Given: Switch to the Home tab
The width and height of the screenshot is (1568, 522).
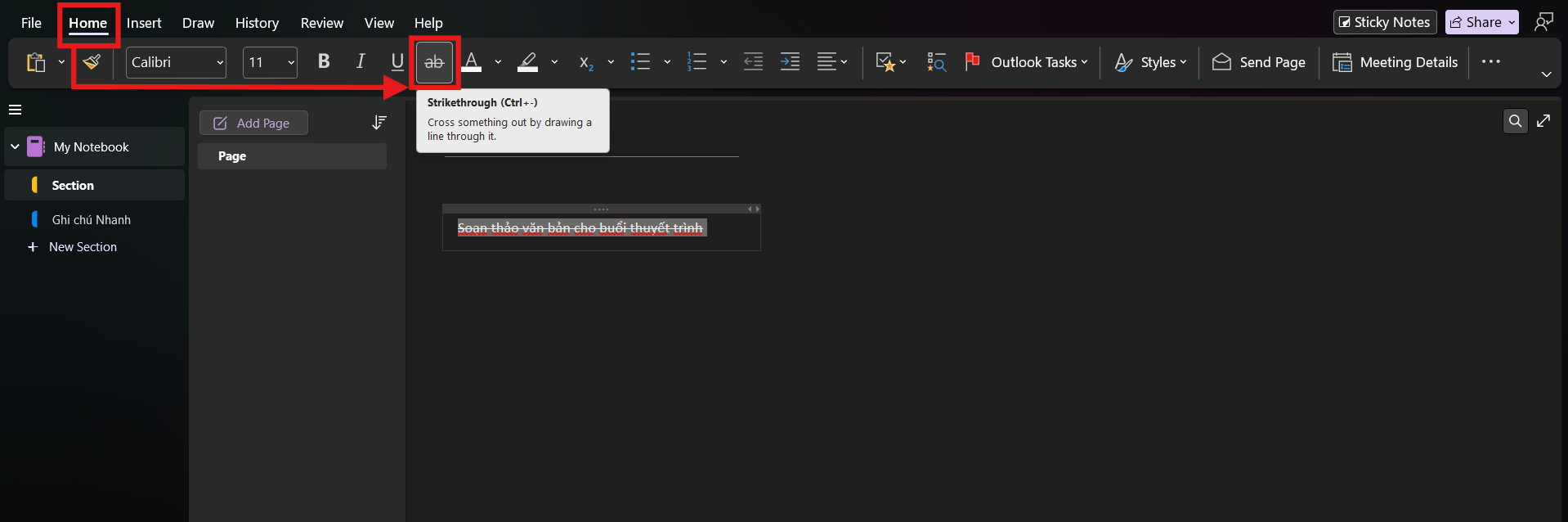Looking at the screenshot, I should click(x=87, y=23).
